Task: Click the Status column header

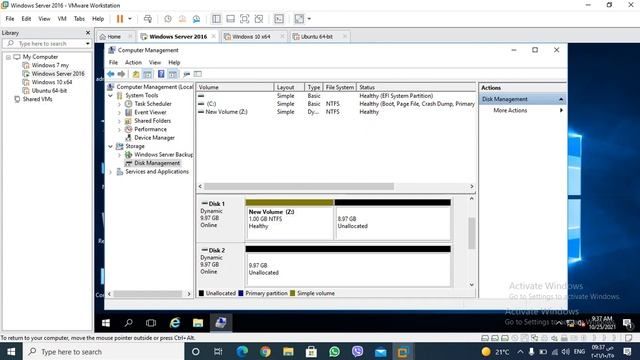Action: (x=416, y=87)
